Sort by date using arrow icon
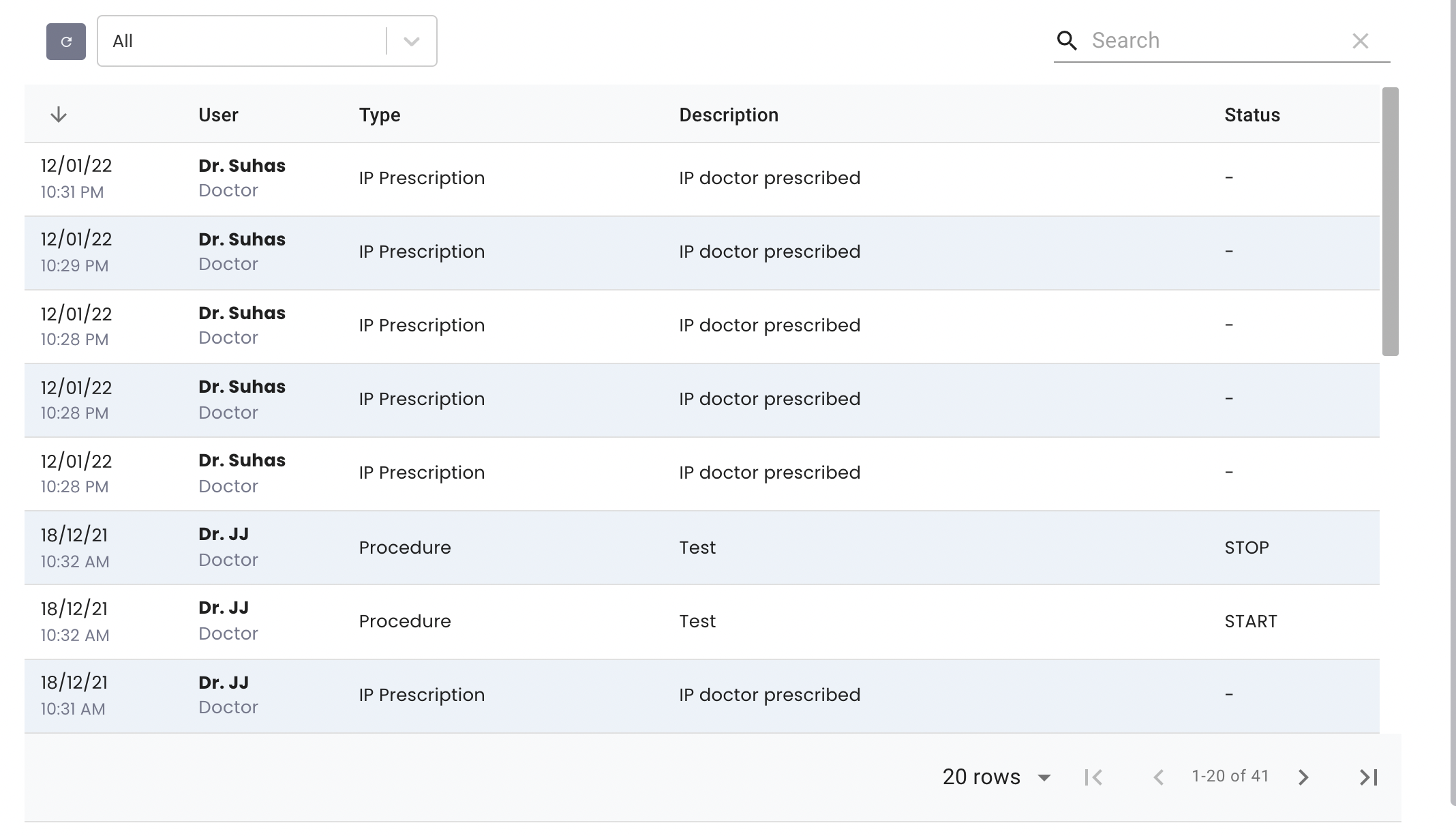 coord(59,115)
